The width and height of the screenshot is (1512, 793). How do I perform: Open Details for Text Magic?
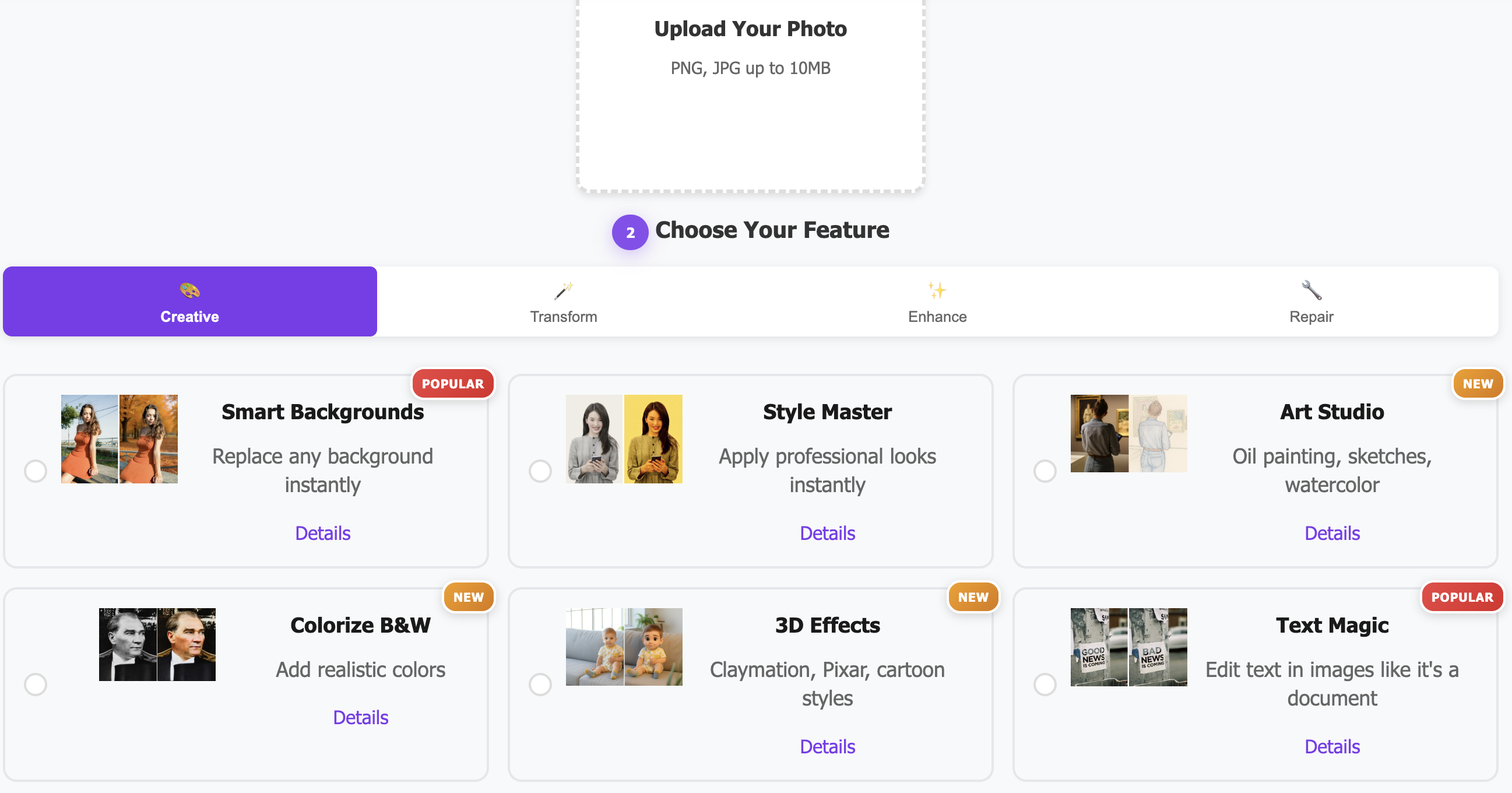[1332, 746]
